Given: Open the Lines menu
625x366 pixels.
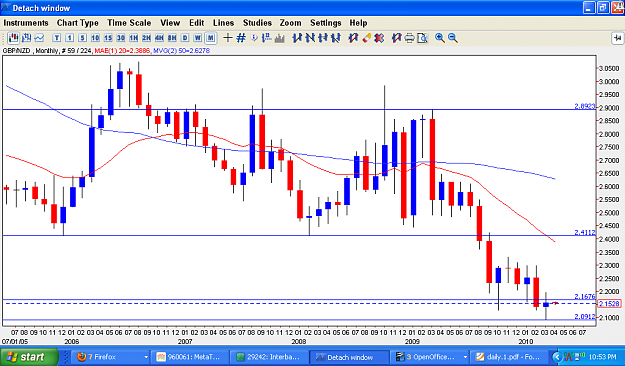Looking at the screenshot, I should (x=224, y=23).
